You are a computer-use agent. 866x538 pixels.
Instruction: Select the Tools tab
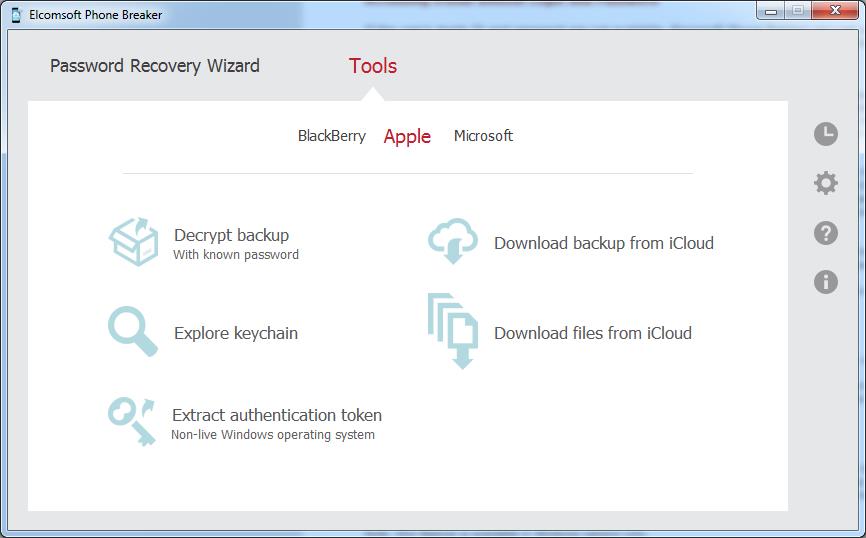(373, 66)
